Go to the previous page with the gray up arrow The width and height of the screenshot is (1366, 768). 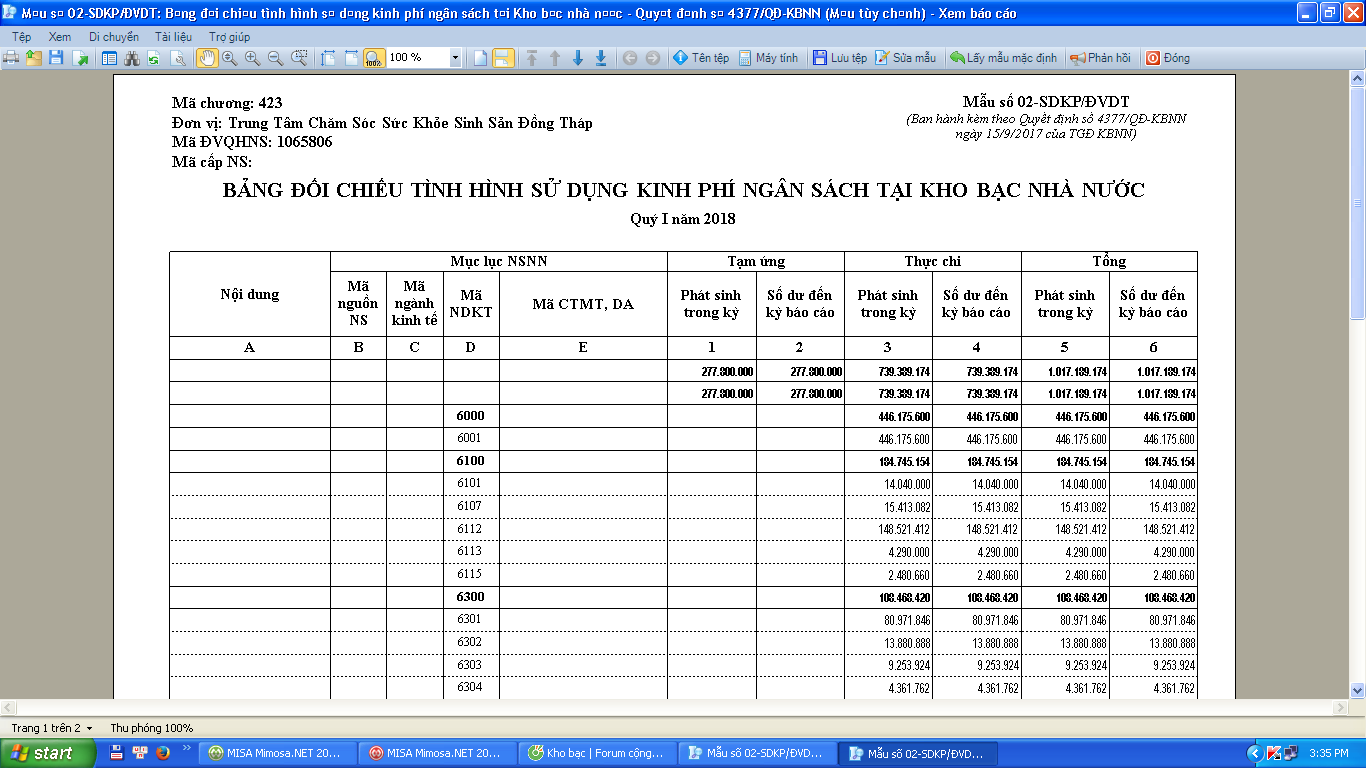click(555, 58)
